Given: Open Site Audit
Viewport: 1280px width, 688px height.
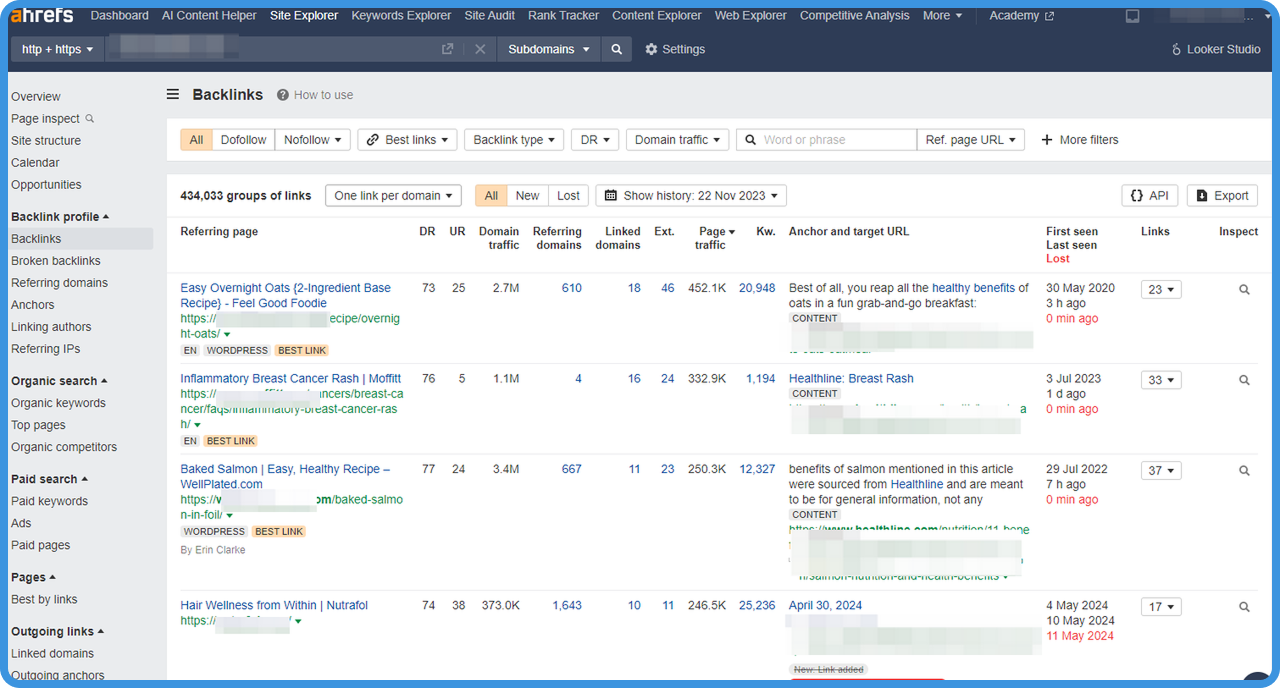Looking at the screenshot, I should 490,16.
